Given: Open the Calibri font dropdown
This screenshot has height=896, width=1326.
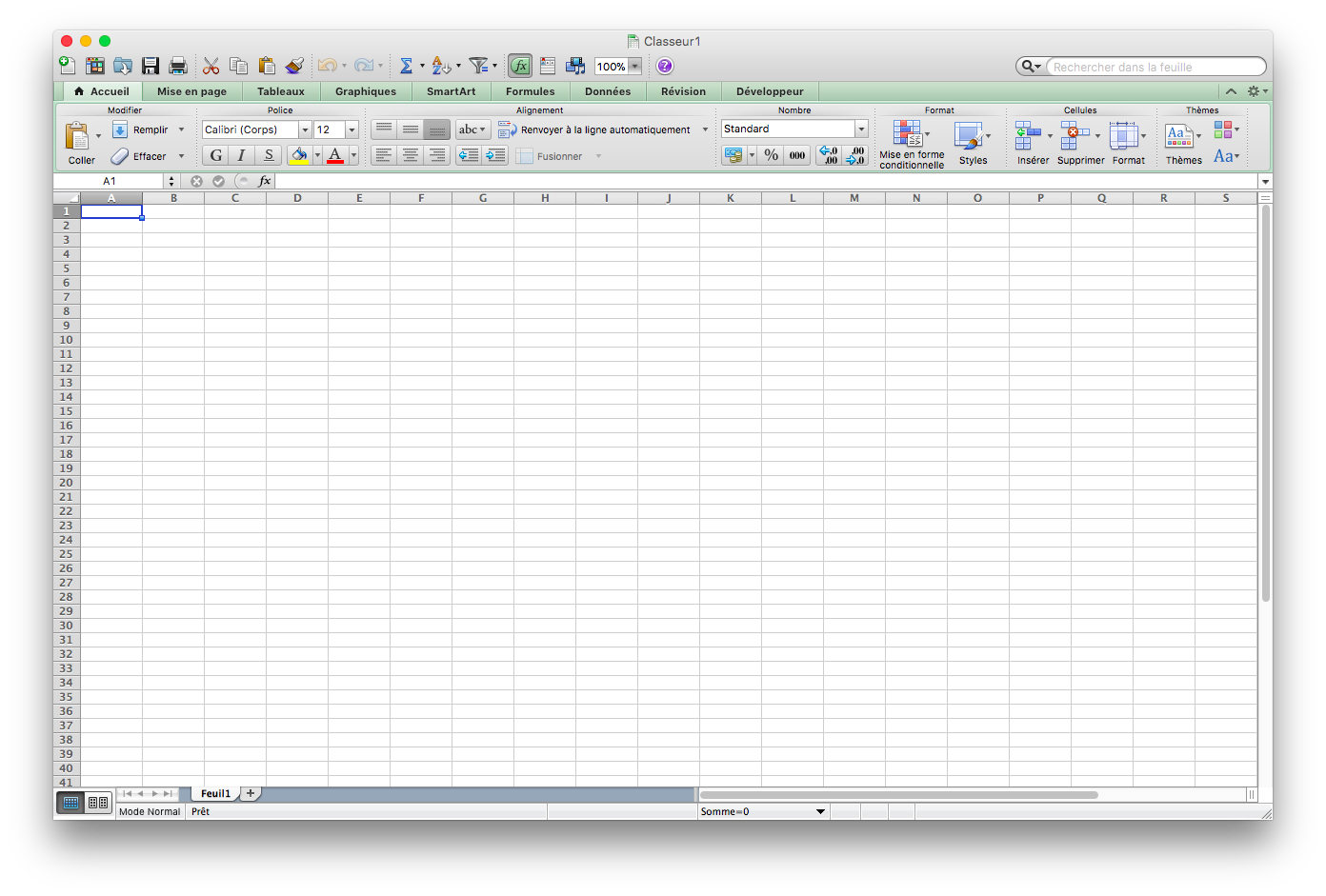Looking at the screenshot, I should click(304, 129).
